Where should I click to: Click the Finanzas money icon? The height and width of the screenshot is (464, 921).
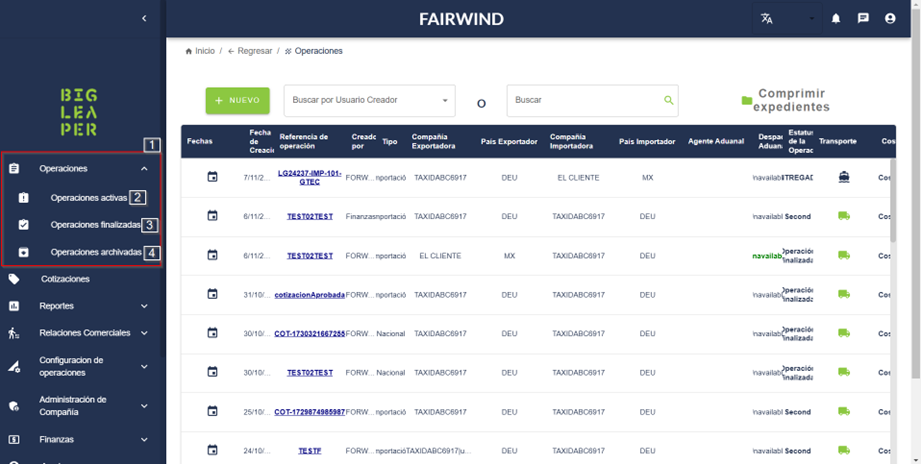[x=14, y=439]
